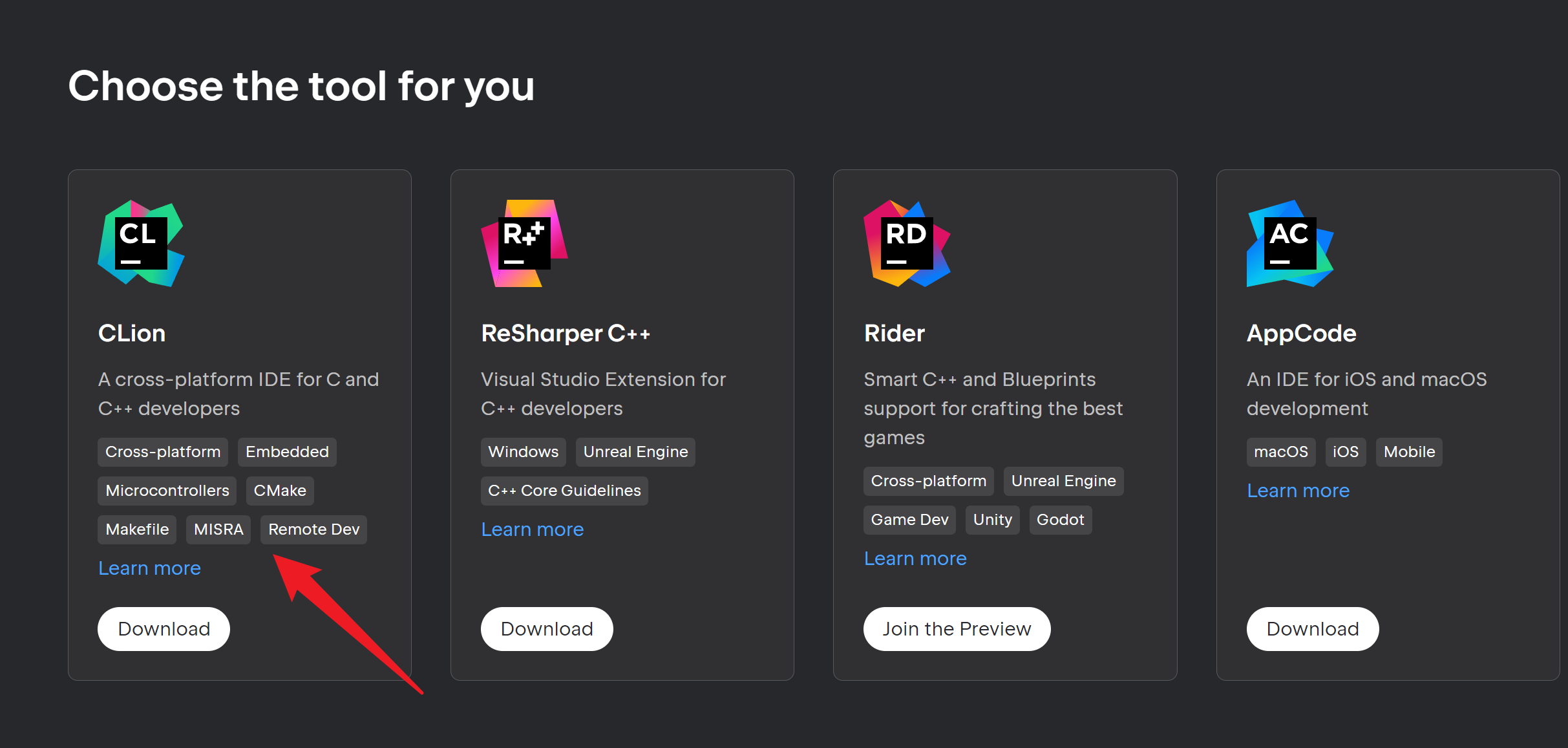Select the macOS tag under AppCode
Screen dimensions: 1568x748
pyautogui.click(x=1280, y=452)
